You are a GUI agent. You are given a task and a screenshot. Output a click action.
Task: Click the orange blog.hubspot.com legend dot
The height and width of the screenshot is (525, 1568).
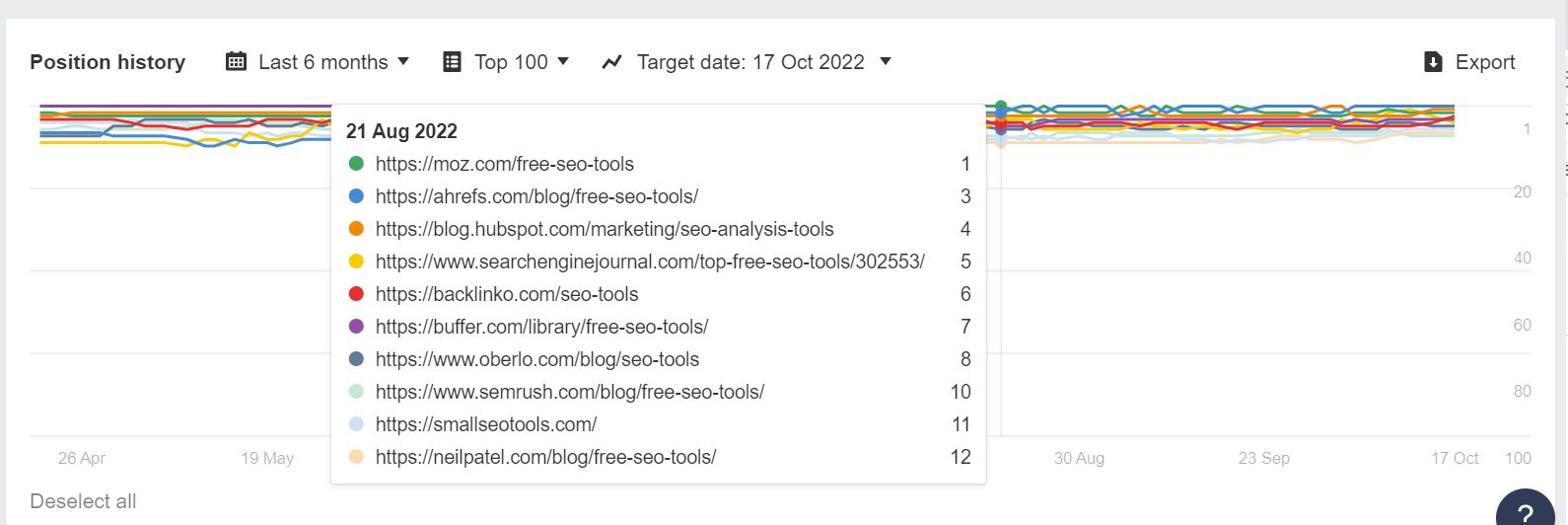[357, 229]
